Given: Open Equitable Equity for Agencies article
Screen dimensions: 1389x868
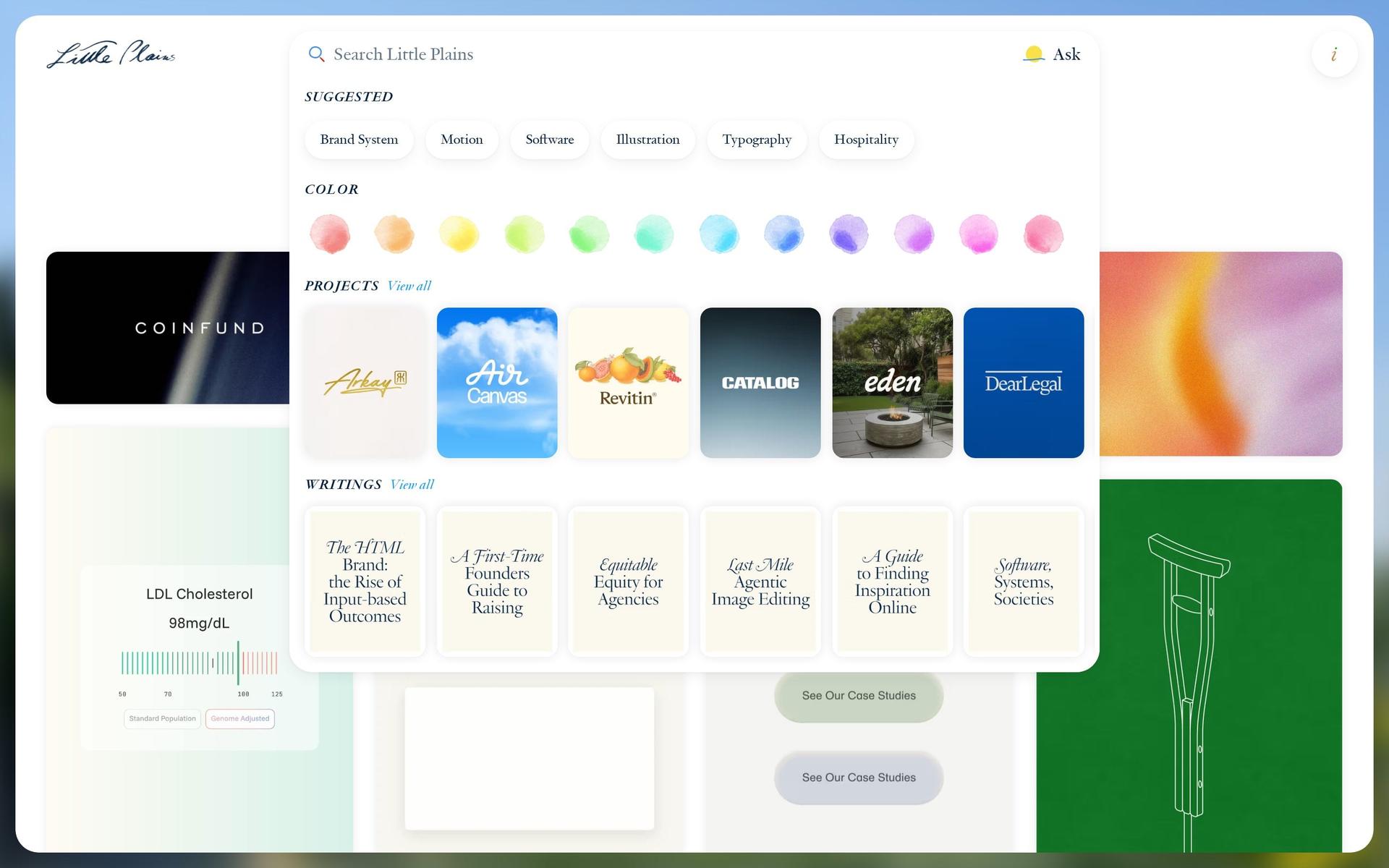Looking at the screenshot, I should [629, 582].
